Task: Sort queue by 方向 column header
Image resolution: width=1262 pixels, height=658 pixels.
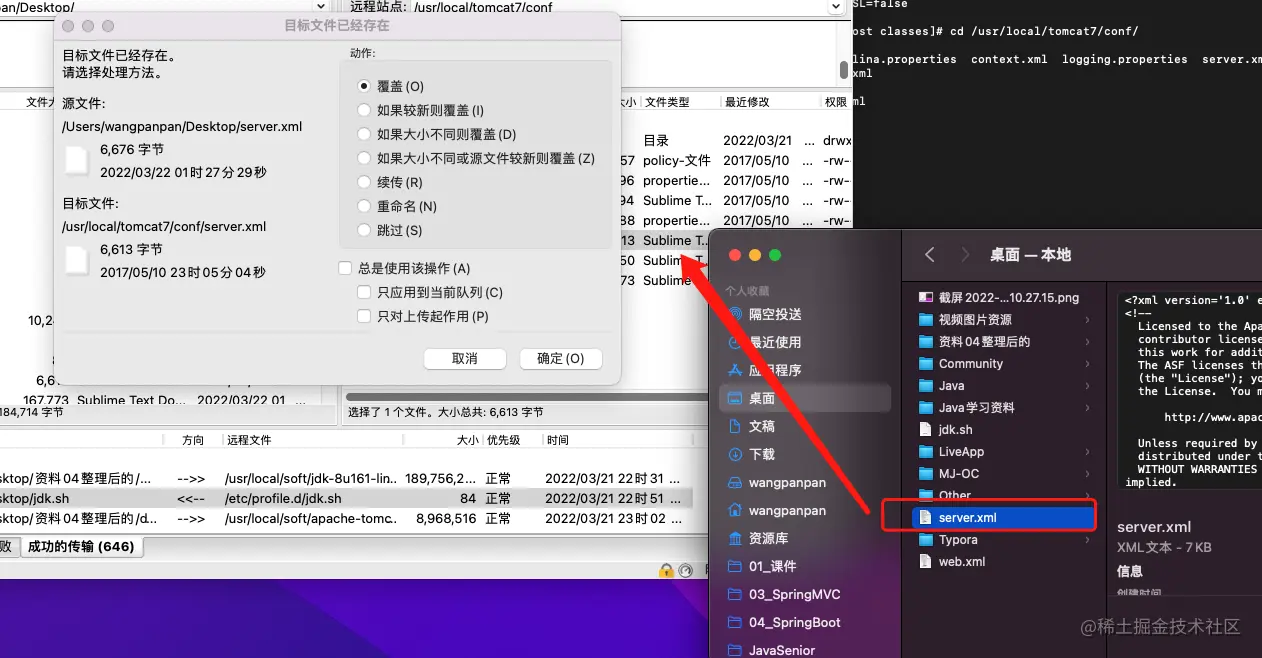Action: (193, 440)
